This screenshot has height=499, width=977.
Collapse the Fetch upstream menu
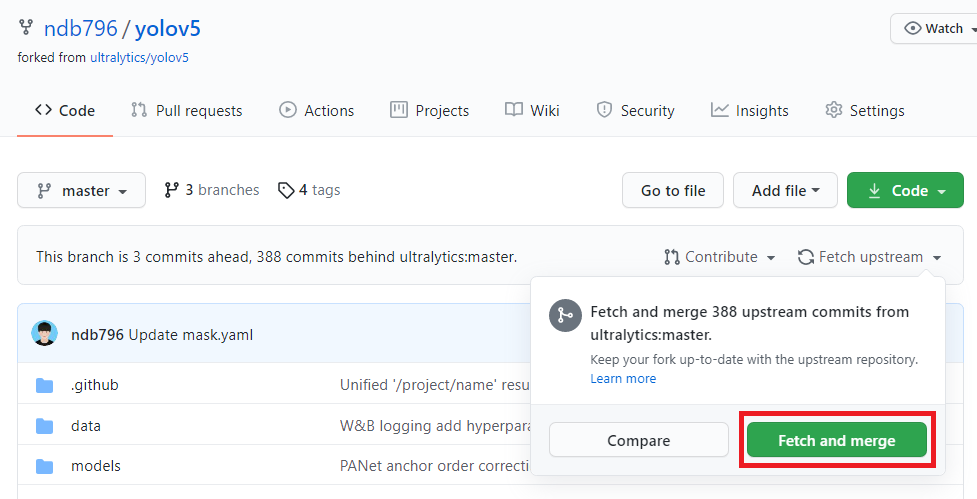869,257
